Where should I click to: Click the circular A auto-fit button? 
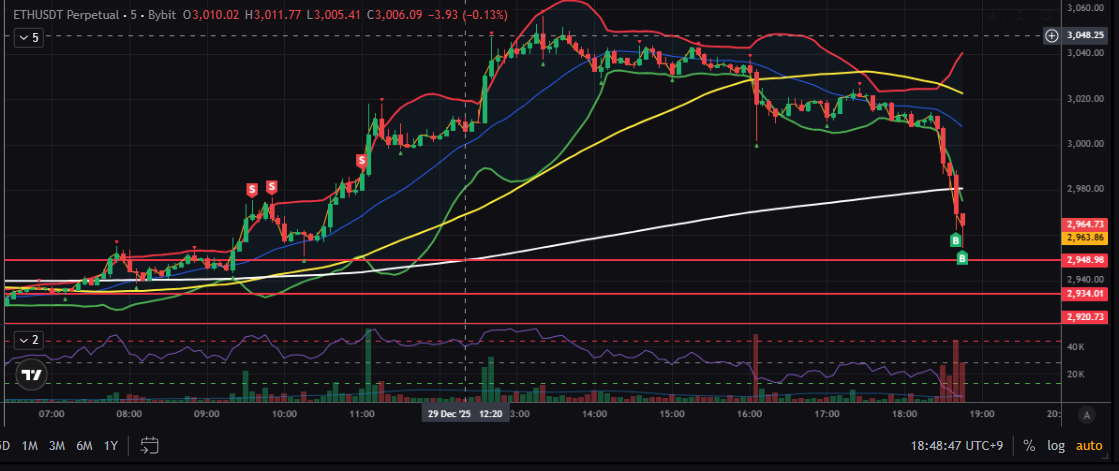point(1085,414)
